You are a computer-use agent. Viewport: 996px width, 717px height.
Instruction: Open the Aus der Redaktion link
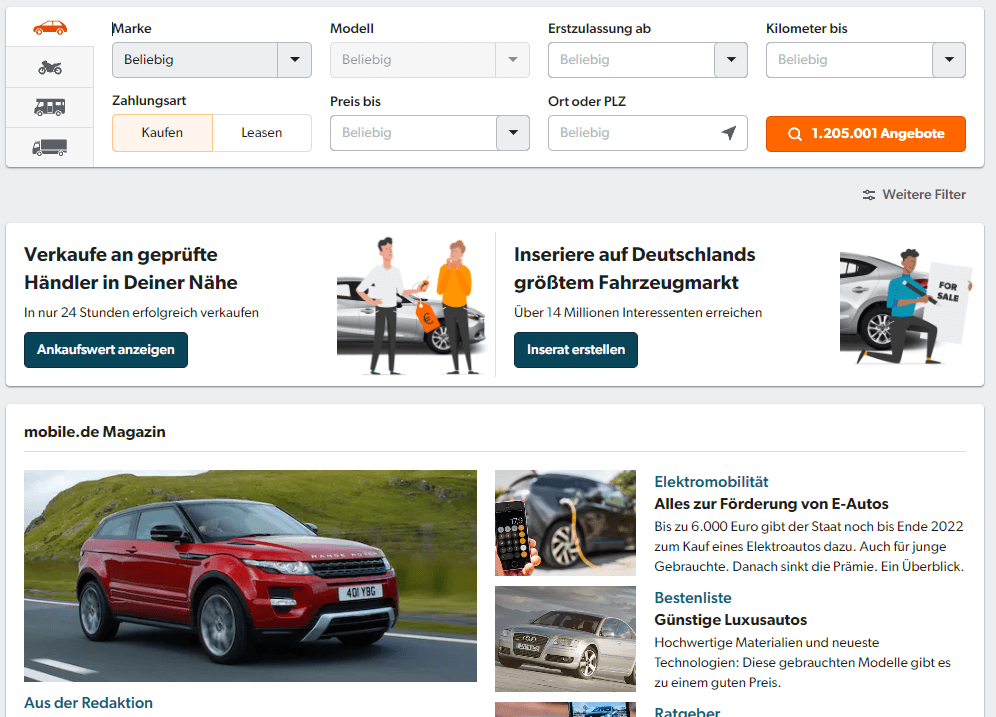(x=88, y=703)
